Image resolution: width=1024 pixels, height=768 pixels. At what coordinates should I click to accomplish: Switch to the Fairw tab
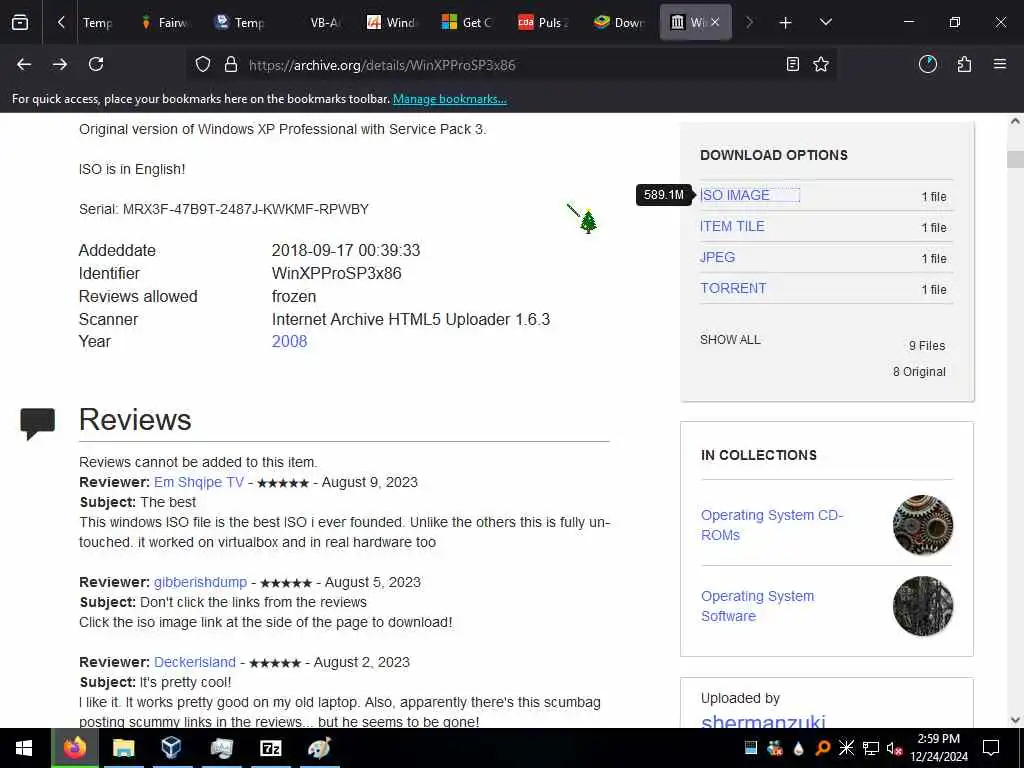tap(166, 23)
